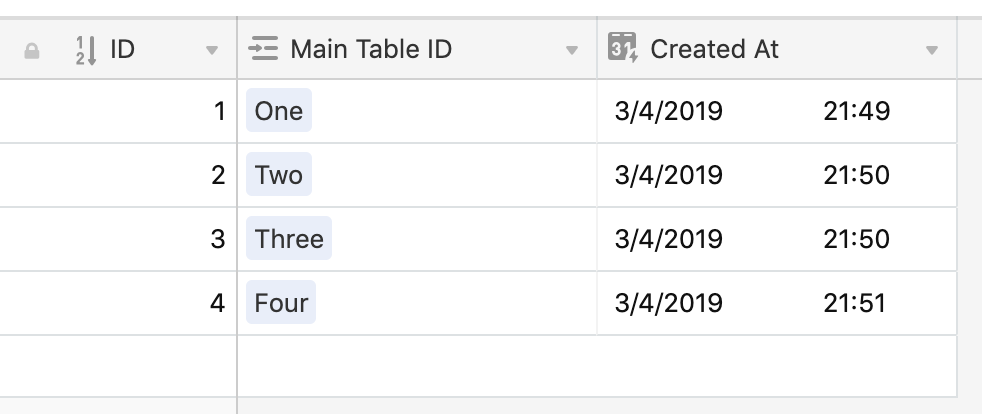982x414 pixels.
Task: Open the Main Table ID column dropdown arrow
Action: click(571, 50)
